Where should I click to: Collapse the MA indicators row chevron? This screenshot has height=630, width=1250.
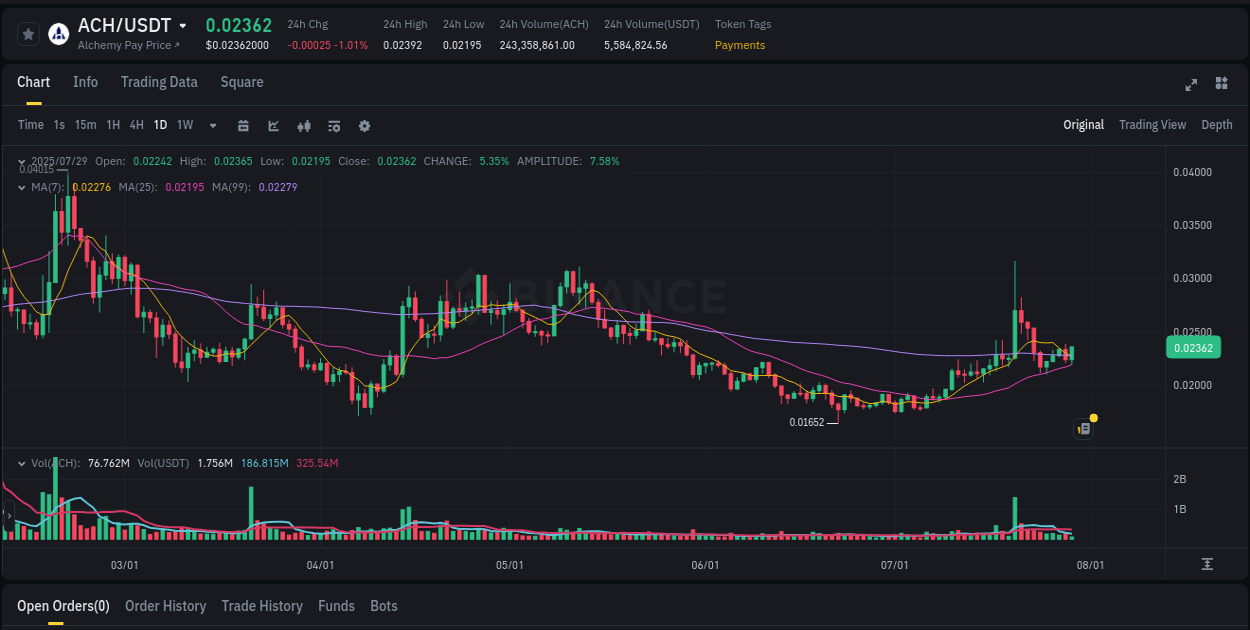click(21, 187)
